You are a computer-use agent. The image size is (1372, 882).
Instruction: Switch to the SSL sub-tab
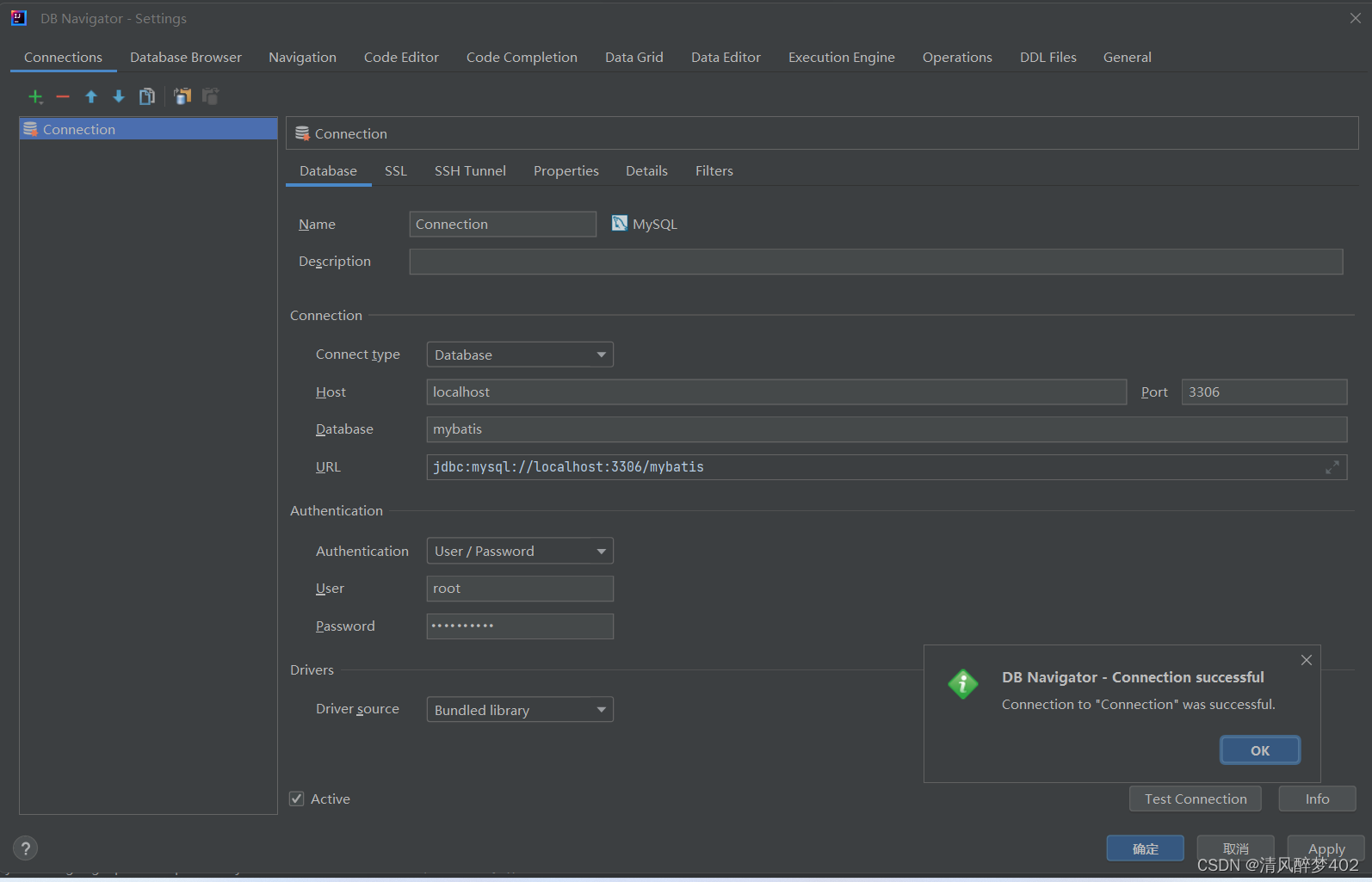[x=396, y=170]
